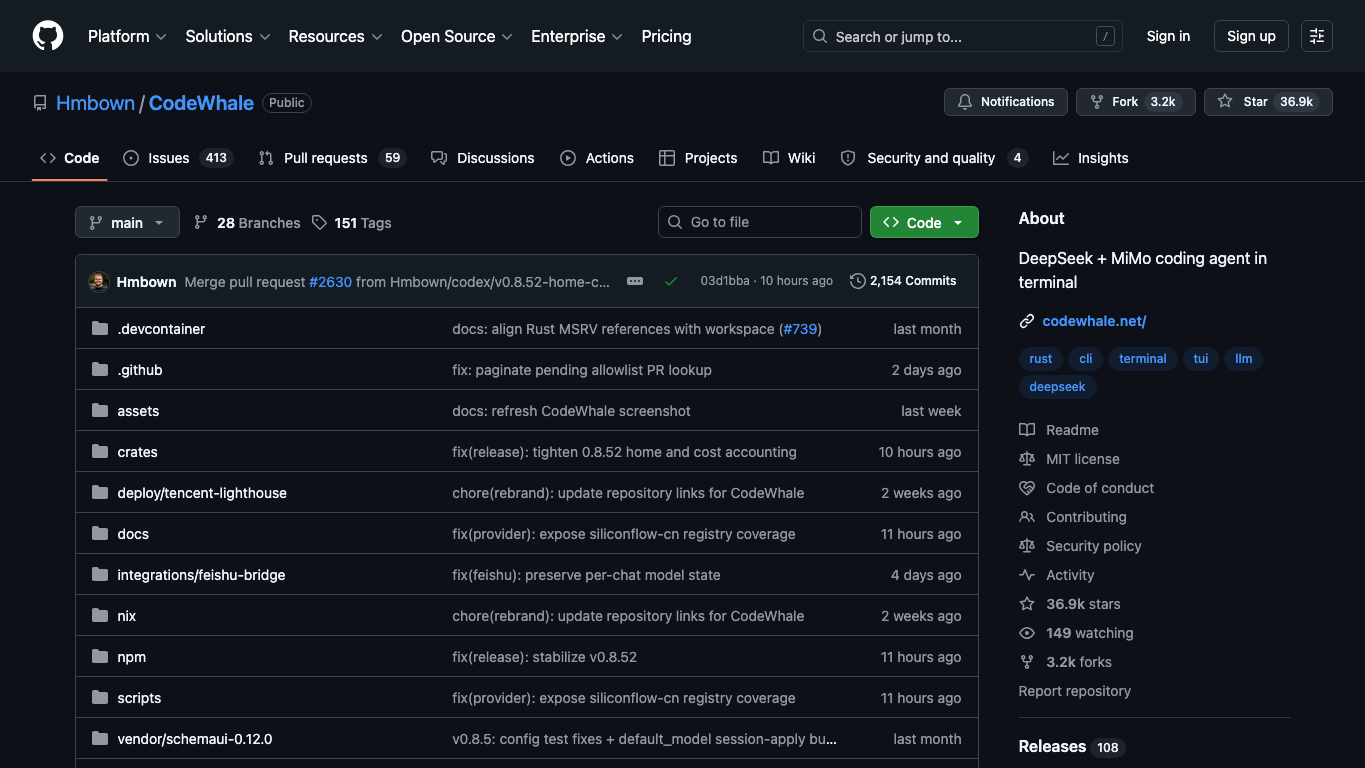Open the Projects tab
Screen dimensions: 1365x768
click(x=698, y=158)
